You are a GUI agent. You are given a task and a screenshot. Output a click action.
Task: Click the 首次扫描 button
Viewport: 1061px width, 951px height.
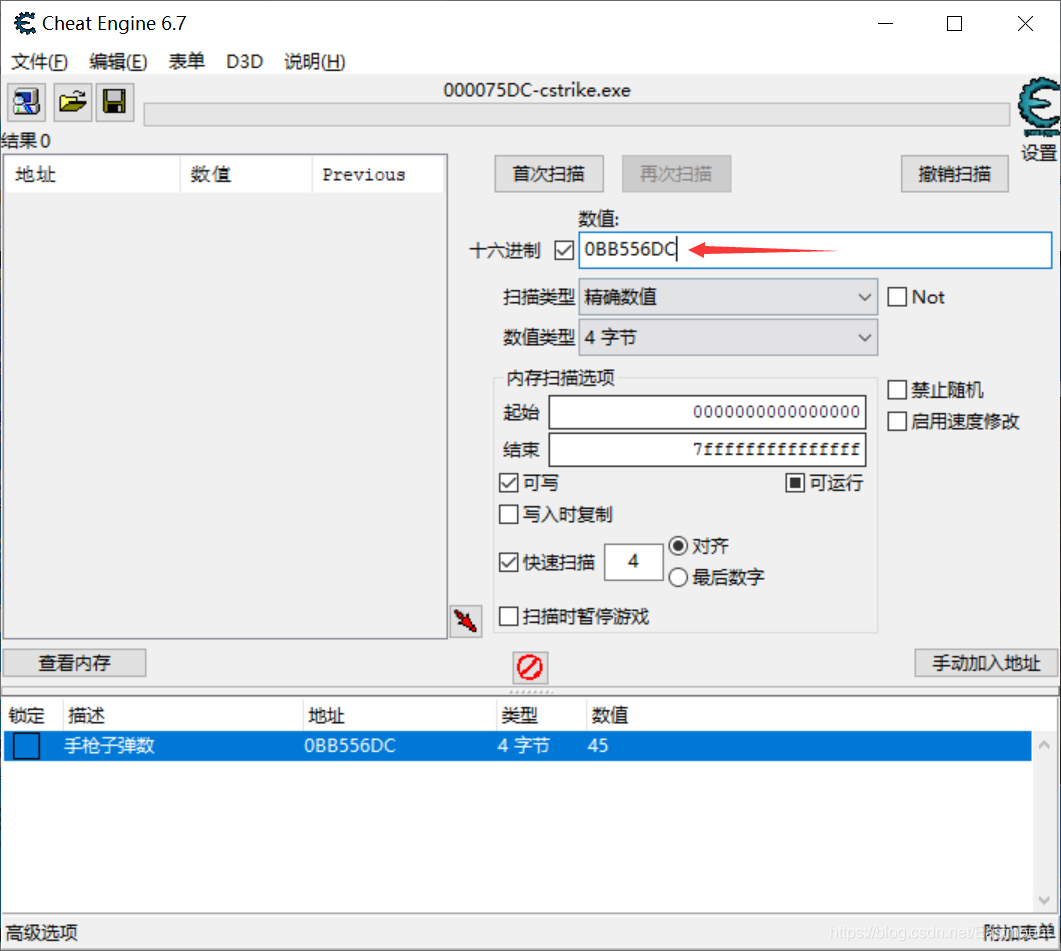pyautogui.click(x=549, y=174)
